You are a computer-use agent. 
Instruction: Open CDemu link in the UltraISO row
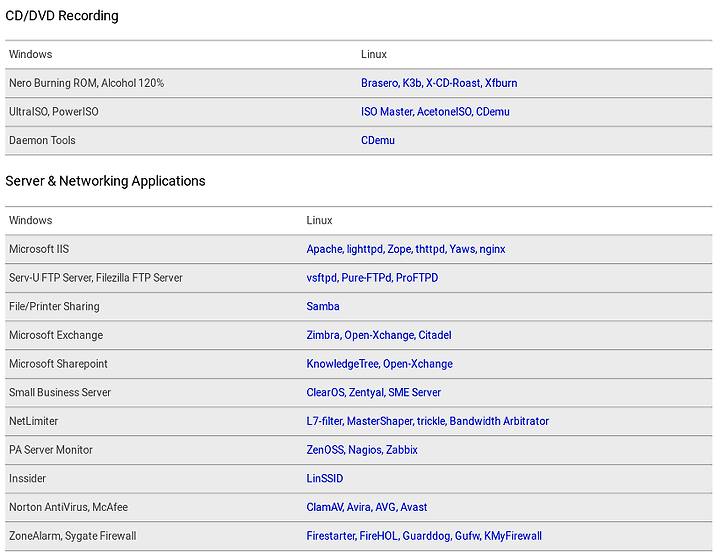pyautogui.click(x=493, y=112)
